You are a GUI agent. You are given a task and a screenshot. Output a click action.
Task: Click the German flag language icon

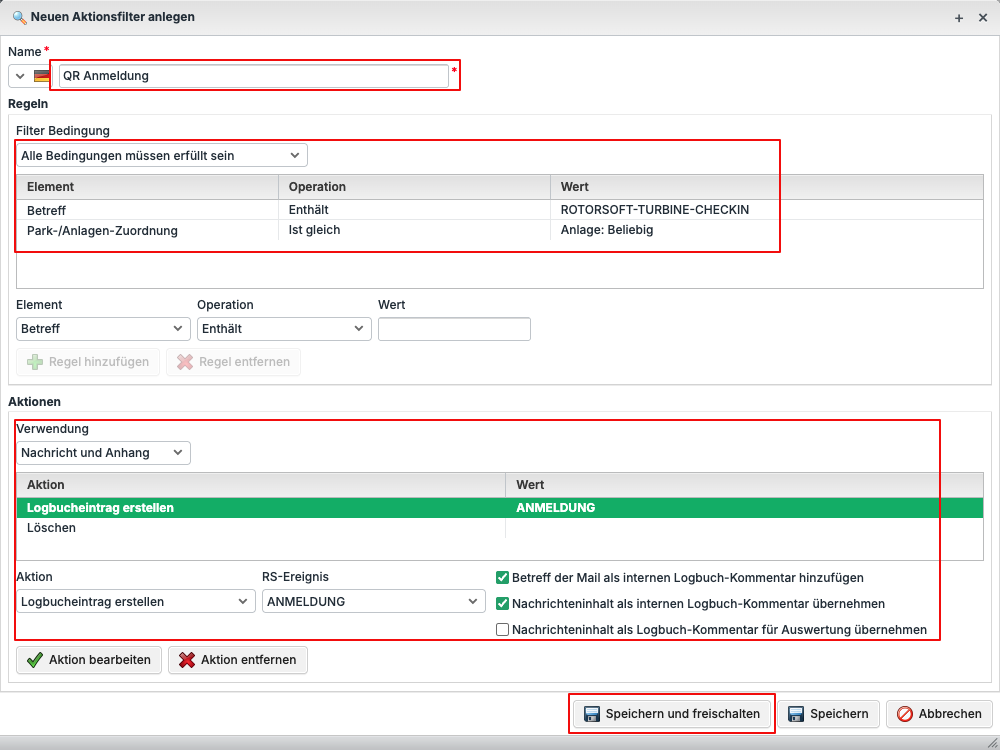tap(42, 76)
